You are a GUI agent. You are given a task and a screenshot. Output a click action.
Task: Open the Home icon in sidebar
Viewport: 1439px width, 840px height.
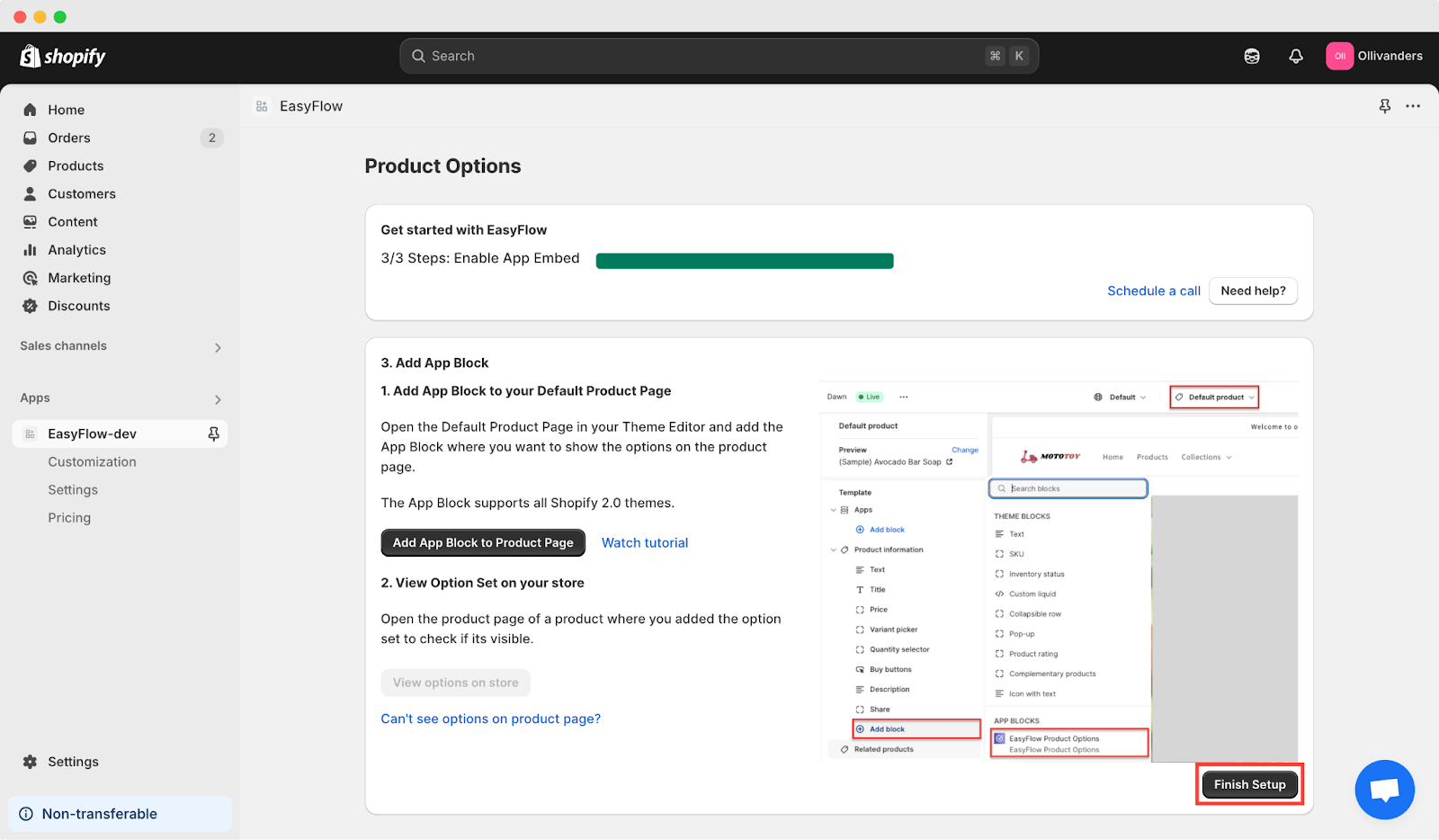pos(30,109)
